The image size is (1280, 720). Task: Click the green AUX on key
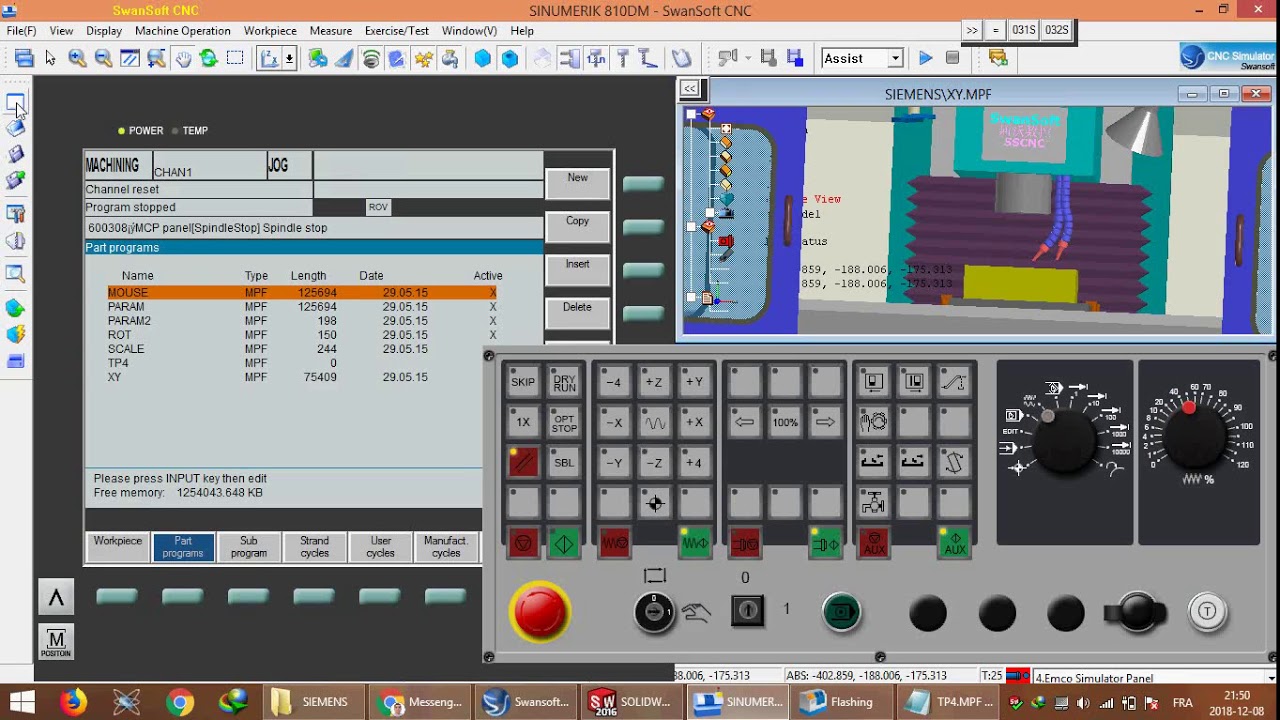tap(954, 544)
